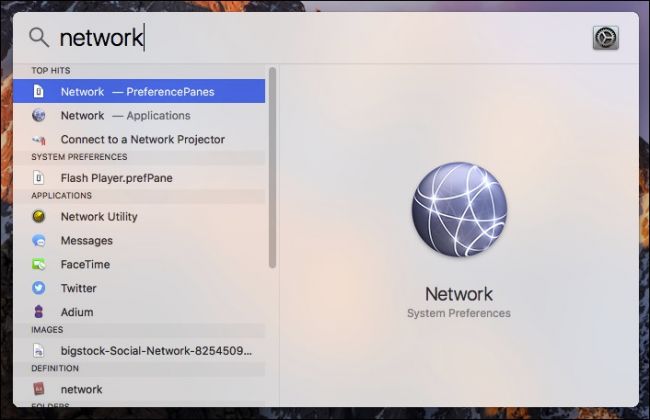Click the Network Utility radar icon
Image resolution: width=650 pixels, height=420 pixels.
coord(39,216)
